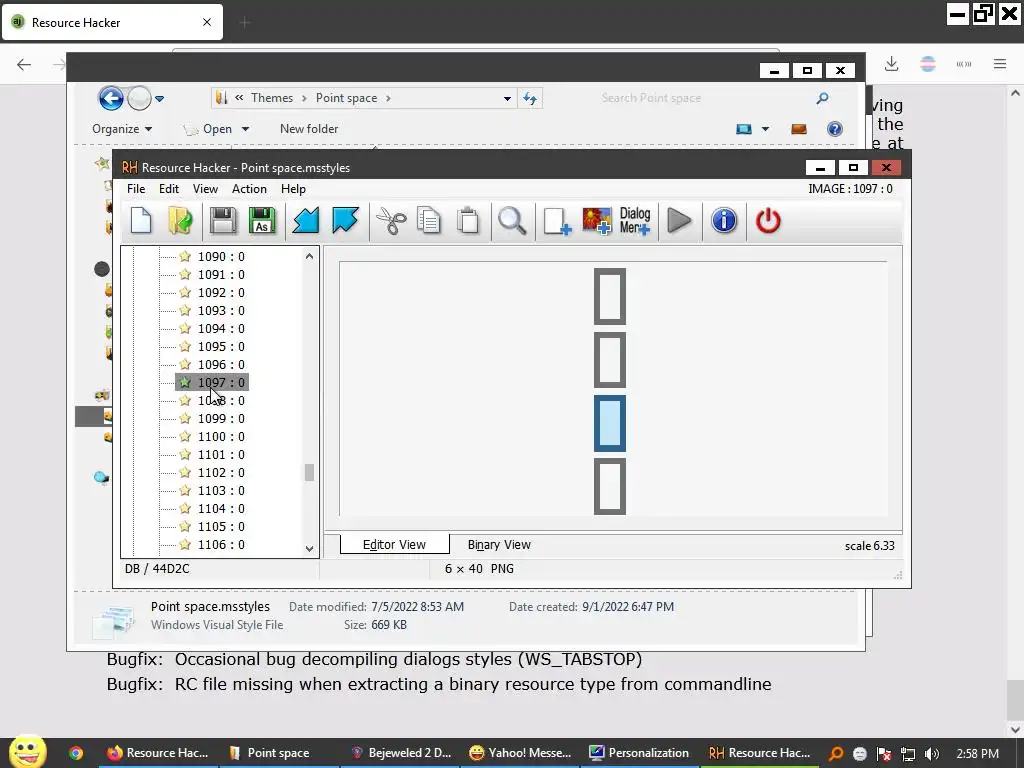Click the Explorer search magnifier icon
This screenshot has width=1024, height=768.
pyautogui.click(x=822, y=98)
